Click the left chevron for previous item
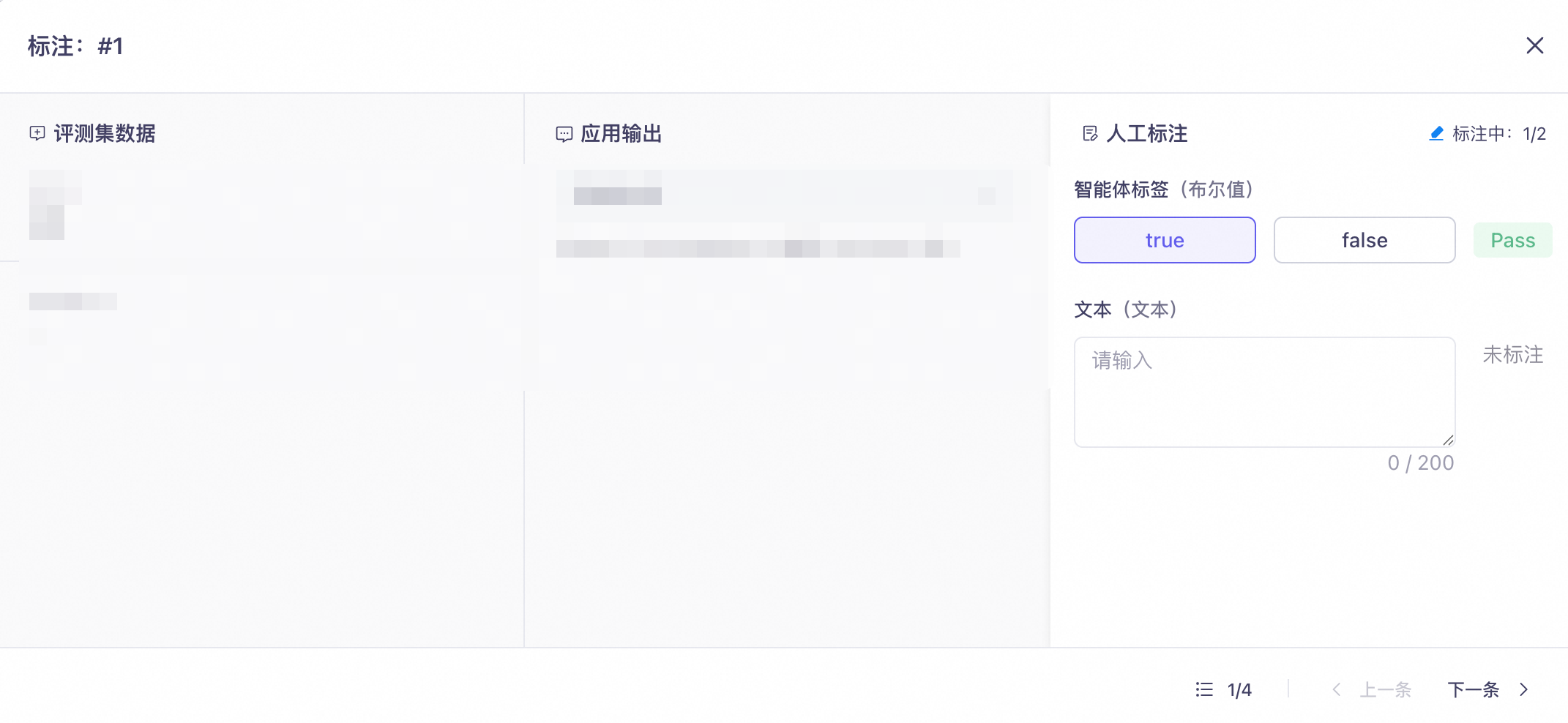The width and height of the screenshot is (1568, 723). coord(1337,689)
